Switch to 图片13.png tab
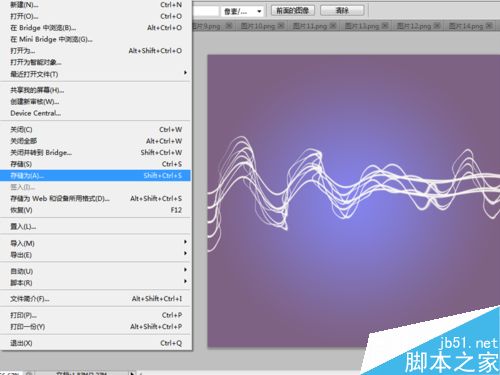This screenshot has width=500, height=375. [362, 26]
